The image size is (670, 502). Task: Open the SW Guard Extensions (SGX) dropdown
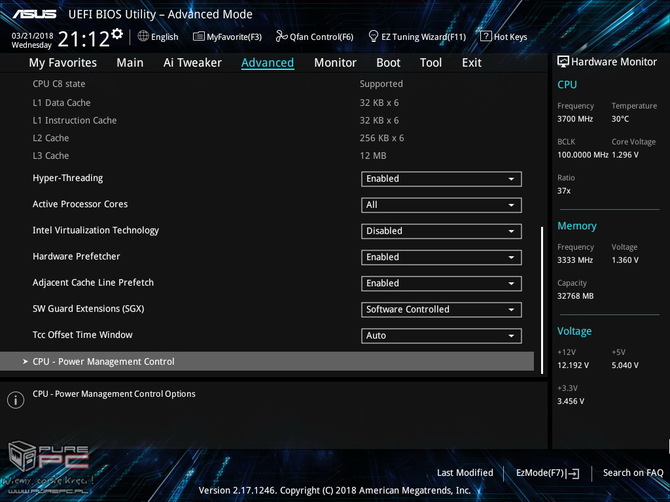[x=441, y=310]
